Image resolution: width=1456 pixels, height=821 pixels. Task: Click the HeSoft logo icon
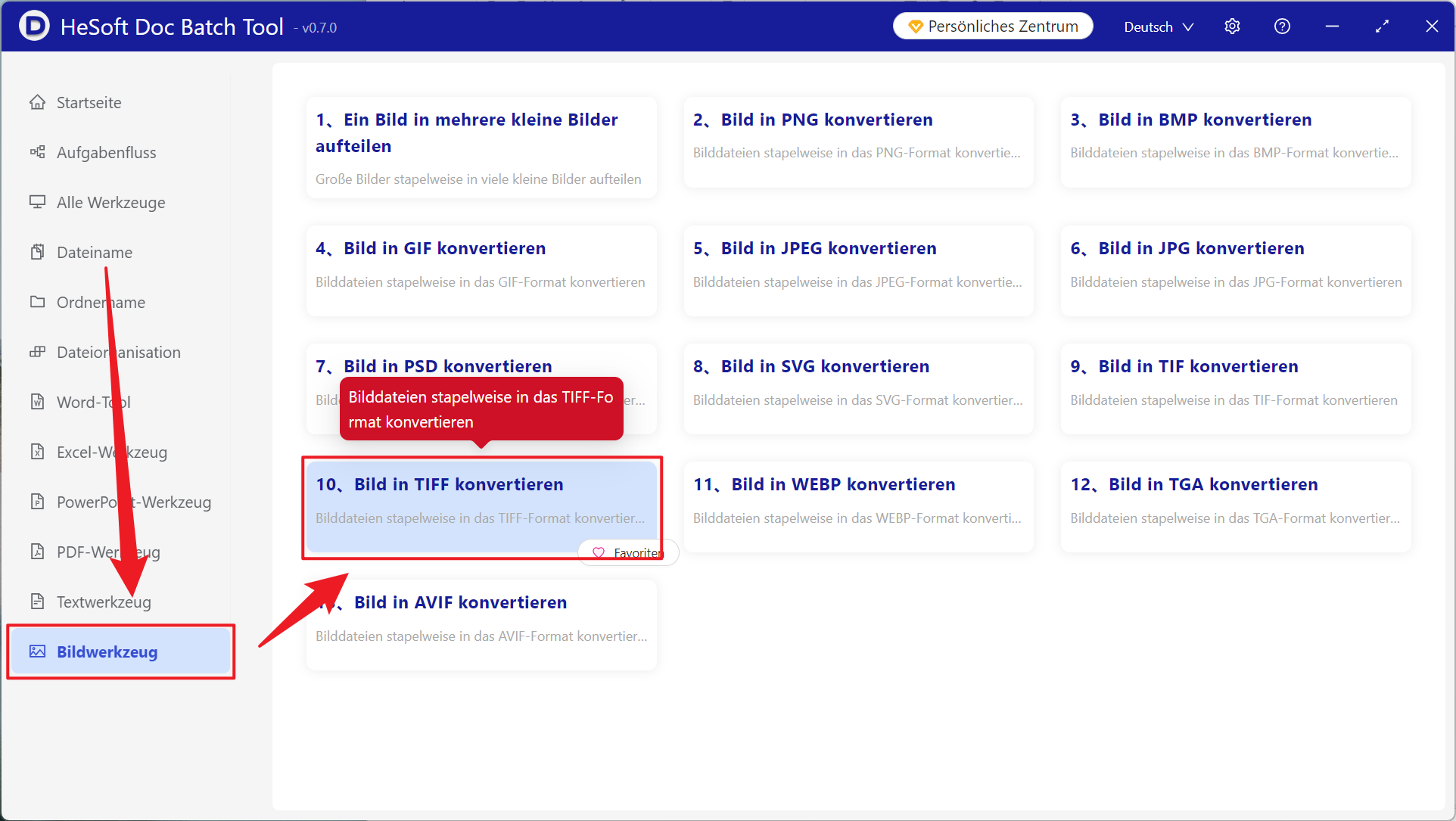pos(34,26)
